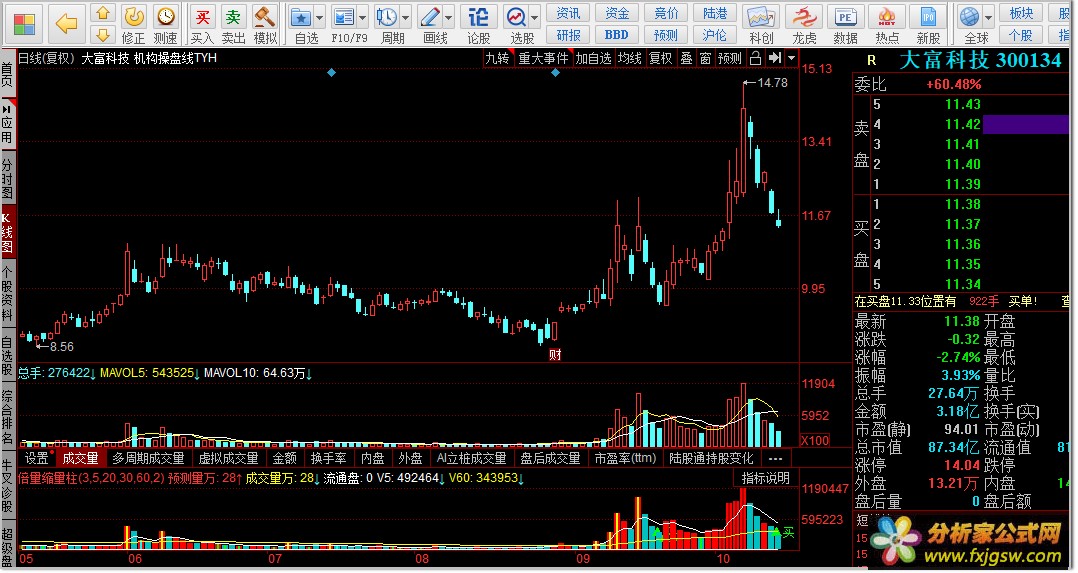The width and height of the screenshot is (1078, 573).
Task: Click the buy level 1 price 11.38
Action: click(x=962, y=204)
